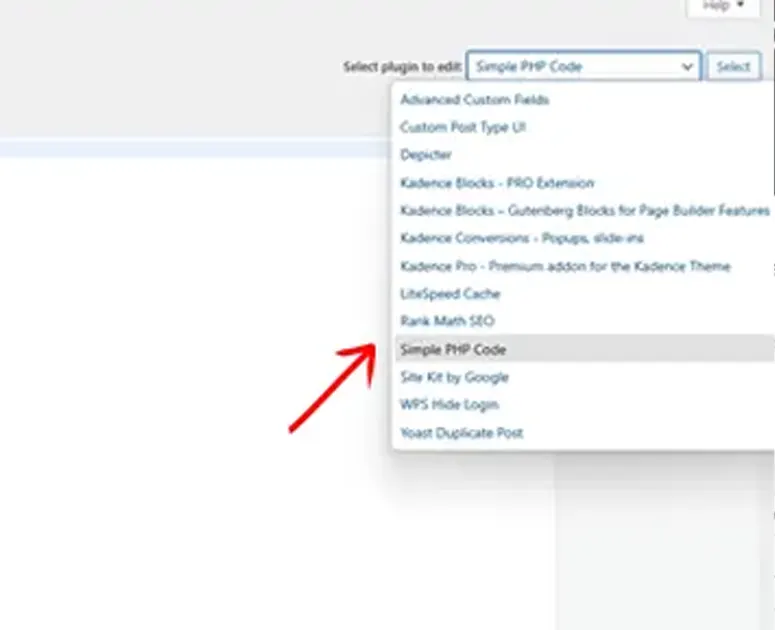Screen dimensions: 775x630
Task: Click the small arrow next to Help
Action: (x=741, y=6)
